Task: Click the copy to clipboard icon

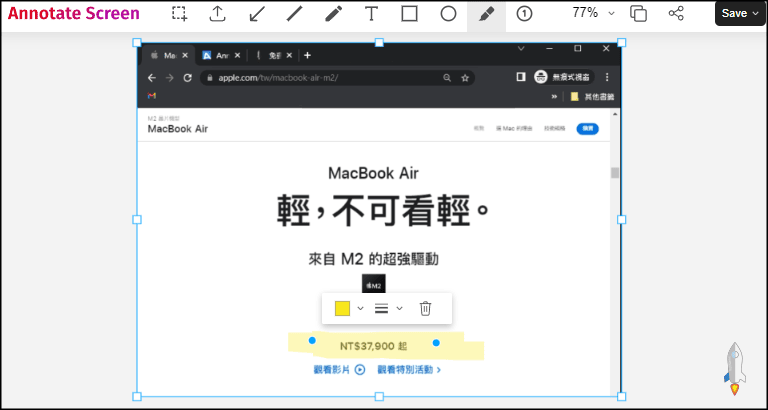Action: (638, 14)
